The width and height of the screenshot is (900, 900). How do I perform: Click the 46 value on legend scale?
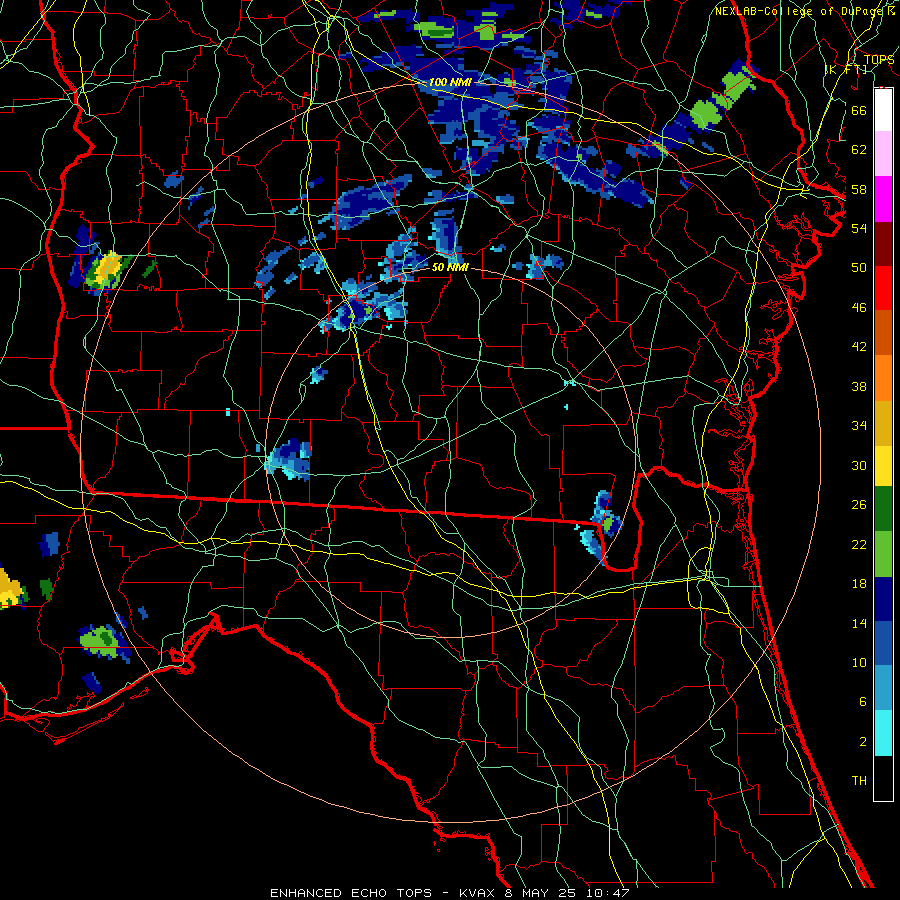click(859, 308)
